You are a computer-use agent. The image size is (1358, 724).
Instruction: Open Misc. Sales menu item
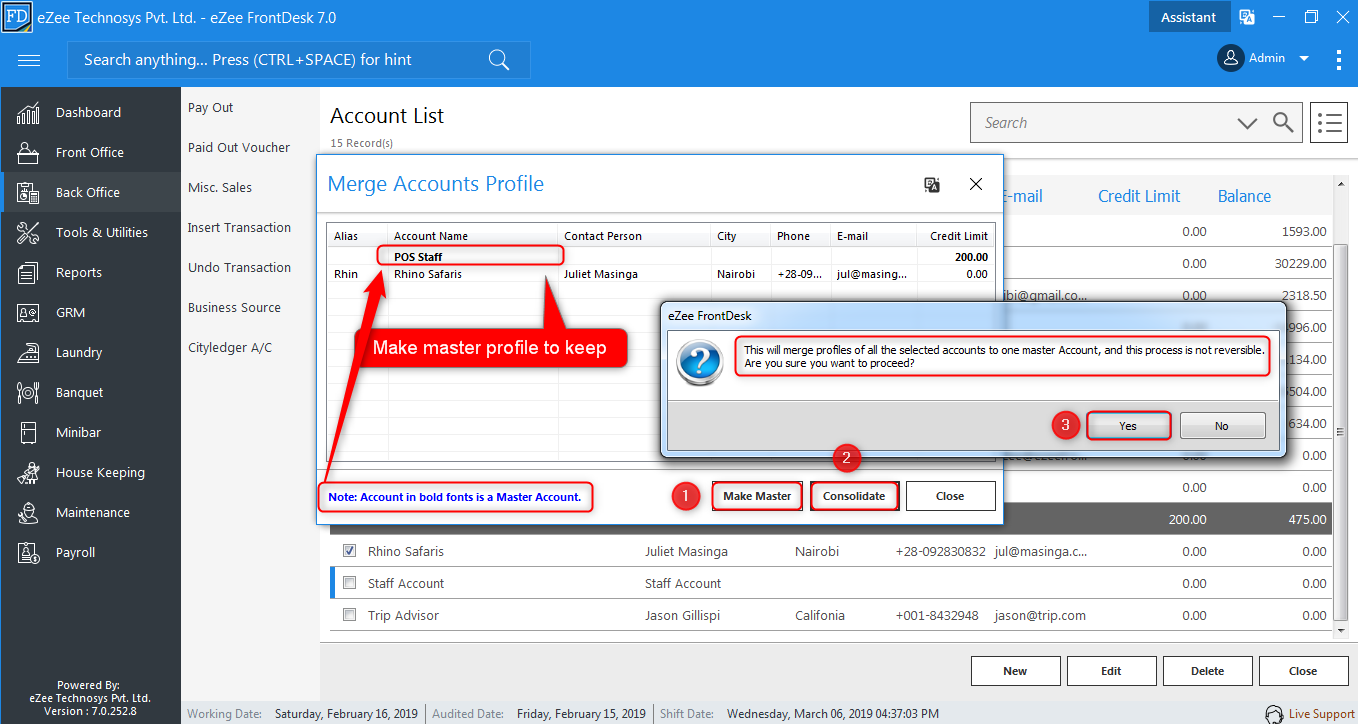click(220, 188)
